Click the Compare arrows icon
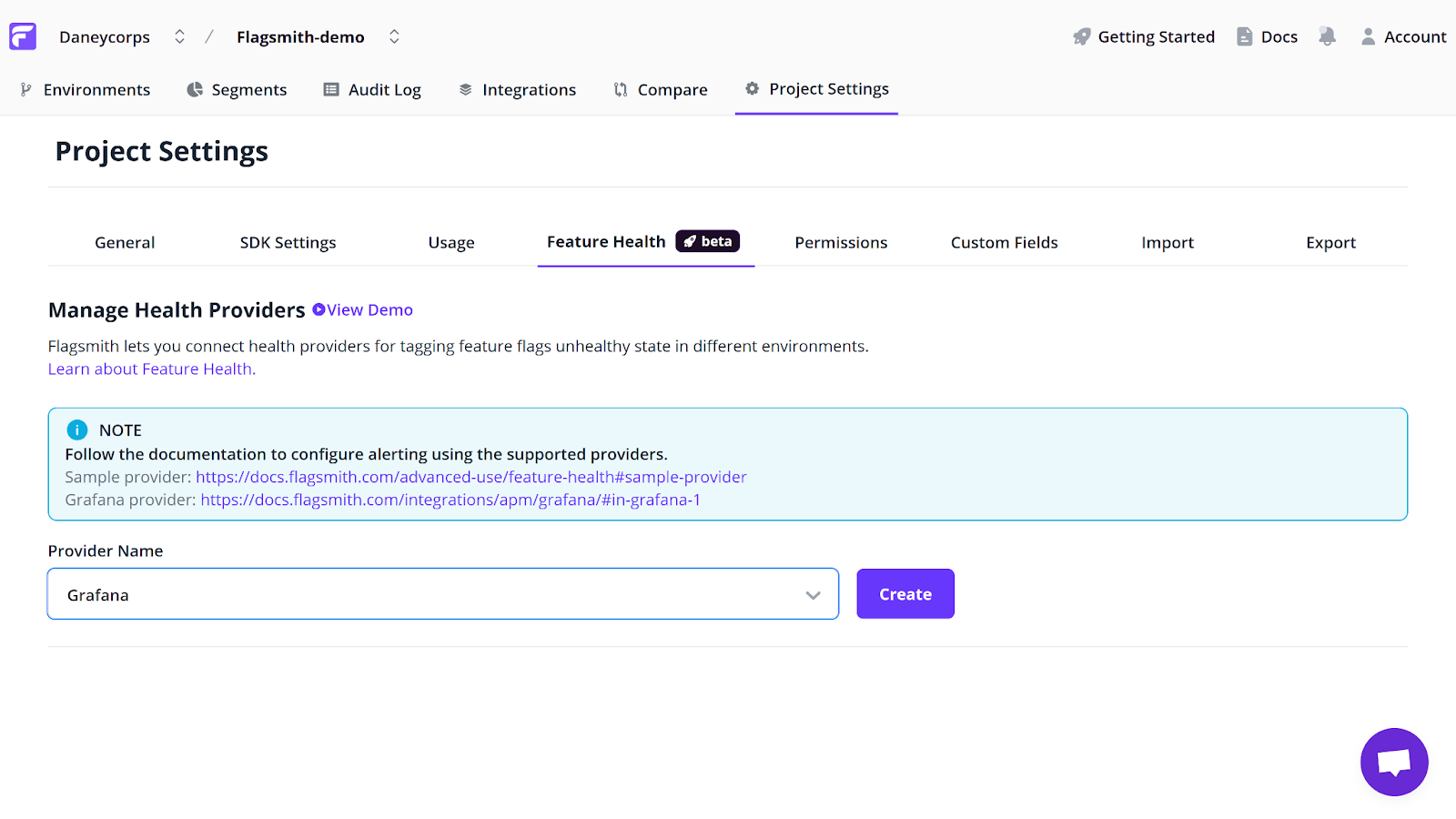Screen dimensions: 1456x819 pyautogui.click(x=621, y=89)
